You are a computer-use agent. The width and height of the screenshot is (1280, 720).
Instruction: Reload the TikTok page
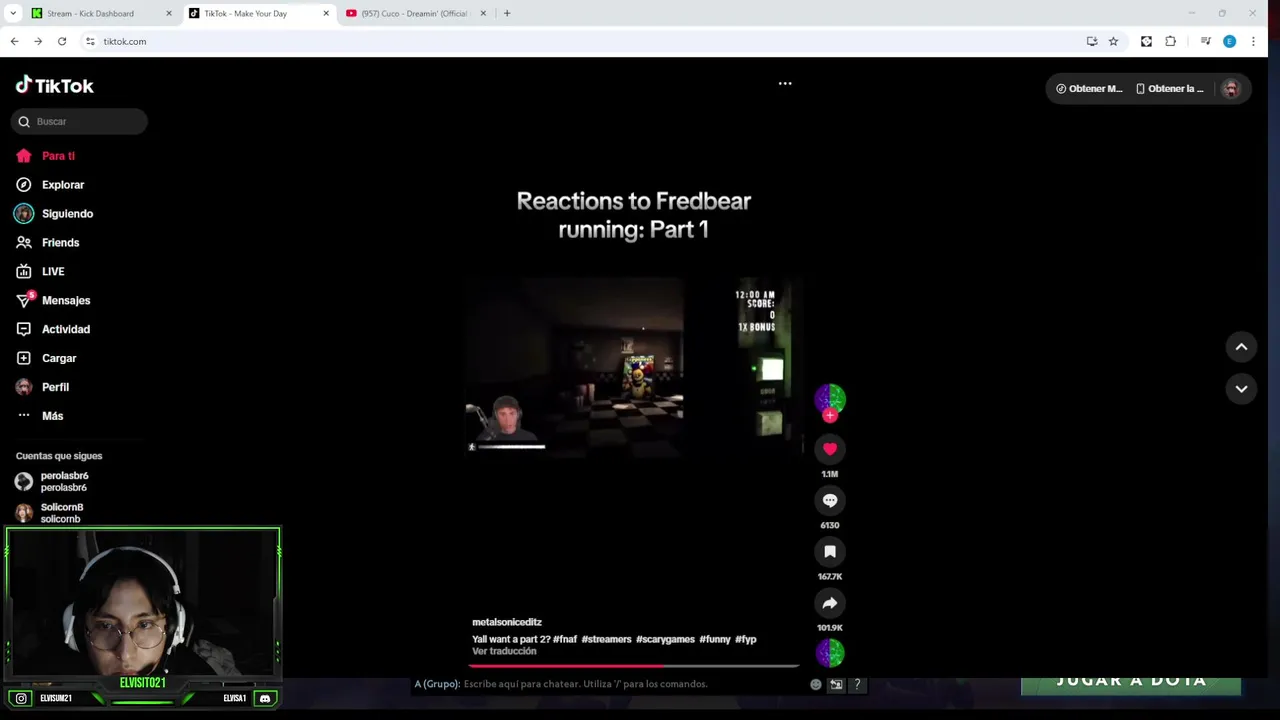62,41
